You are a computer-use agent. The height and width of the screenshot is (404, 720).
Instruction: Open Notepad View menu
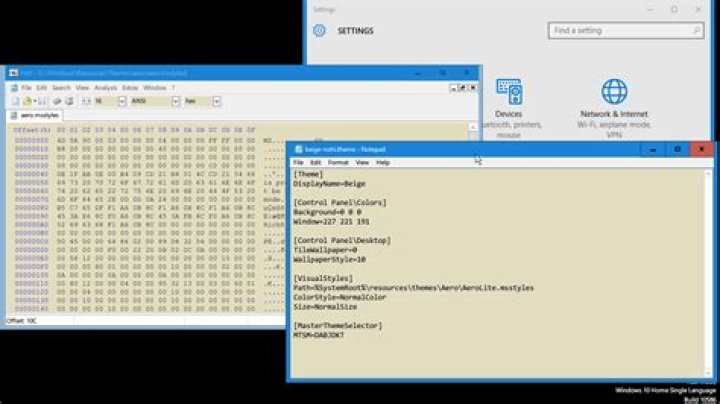[x=362, y=163]
